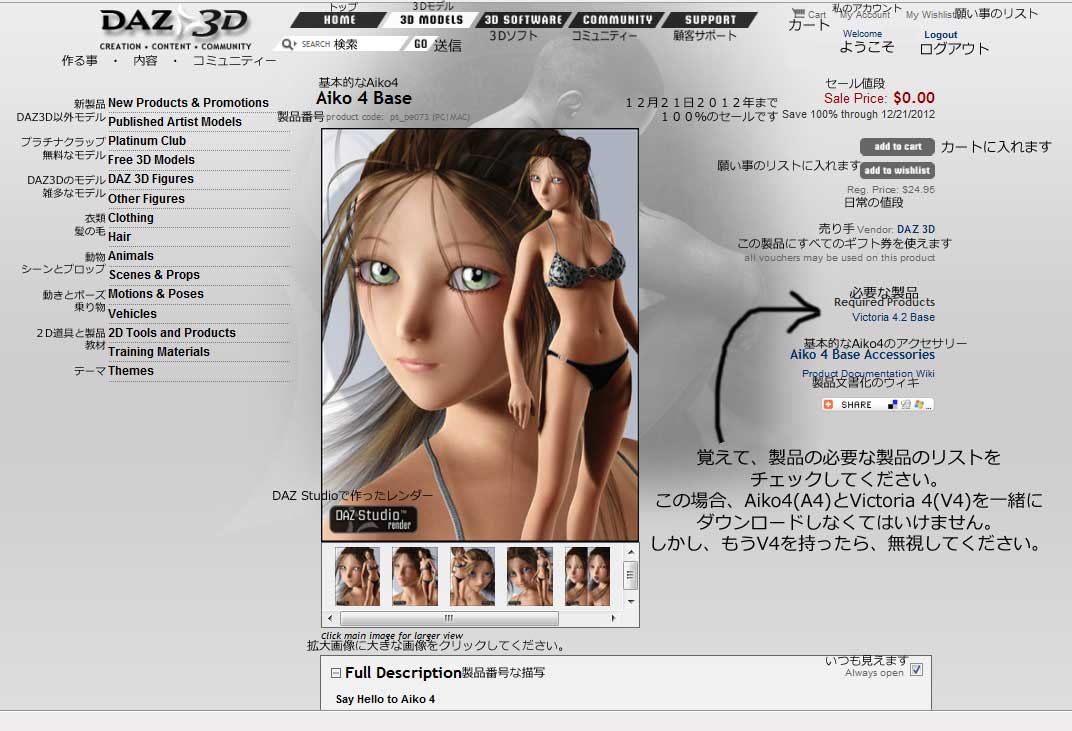This screenshot has width=1072, height=731.
Task: Click the gallery horizontal scrollbar thumb
Action: (449, 618)
